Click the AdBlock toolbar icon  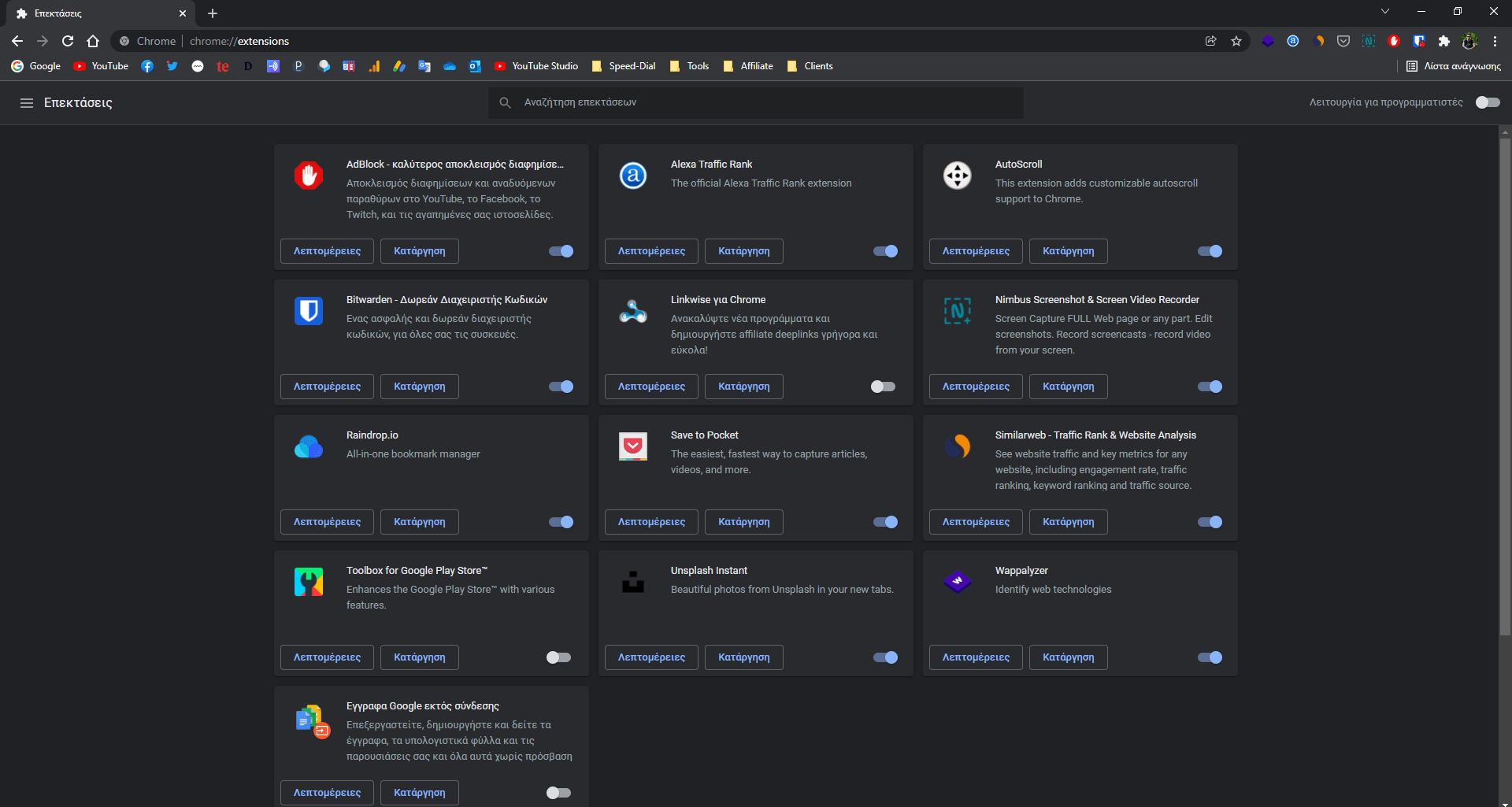pos(1394,41)
